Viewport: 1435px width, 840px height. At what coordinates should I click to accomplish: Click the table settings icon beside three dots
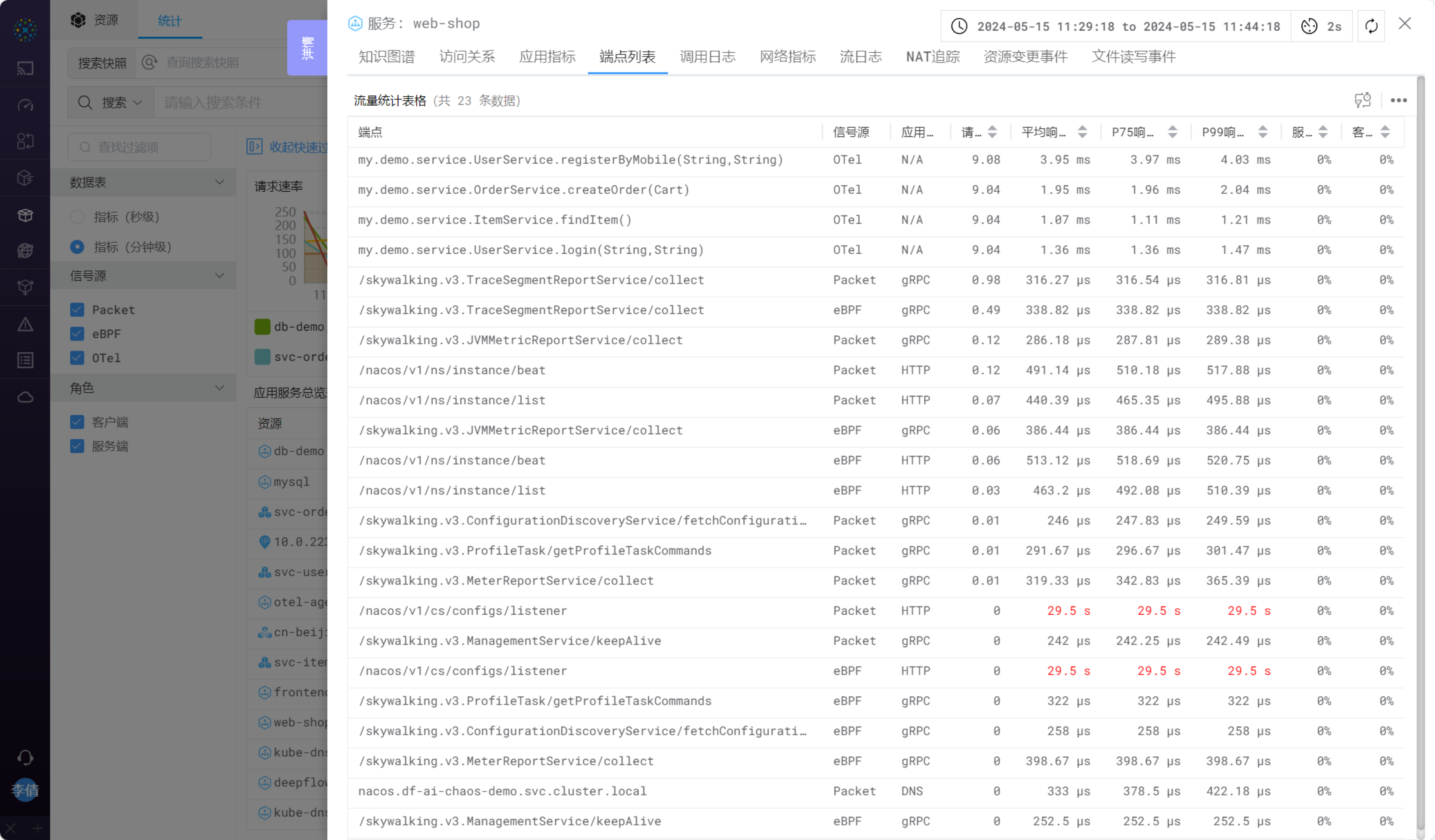(1362, 101)
